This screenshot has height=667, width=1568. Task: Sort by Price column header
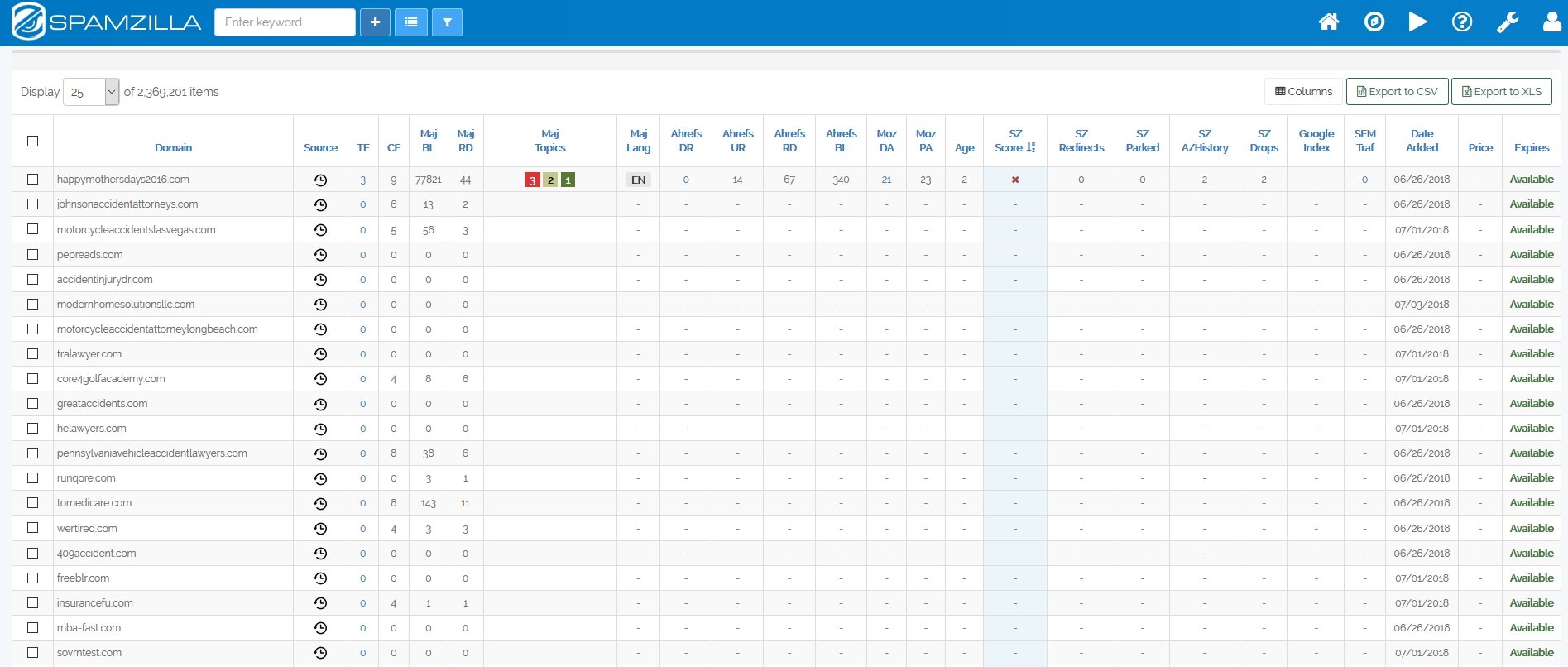1480,148
